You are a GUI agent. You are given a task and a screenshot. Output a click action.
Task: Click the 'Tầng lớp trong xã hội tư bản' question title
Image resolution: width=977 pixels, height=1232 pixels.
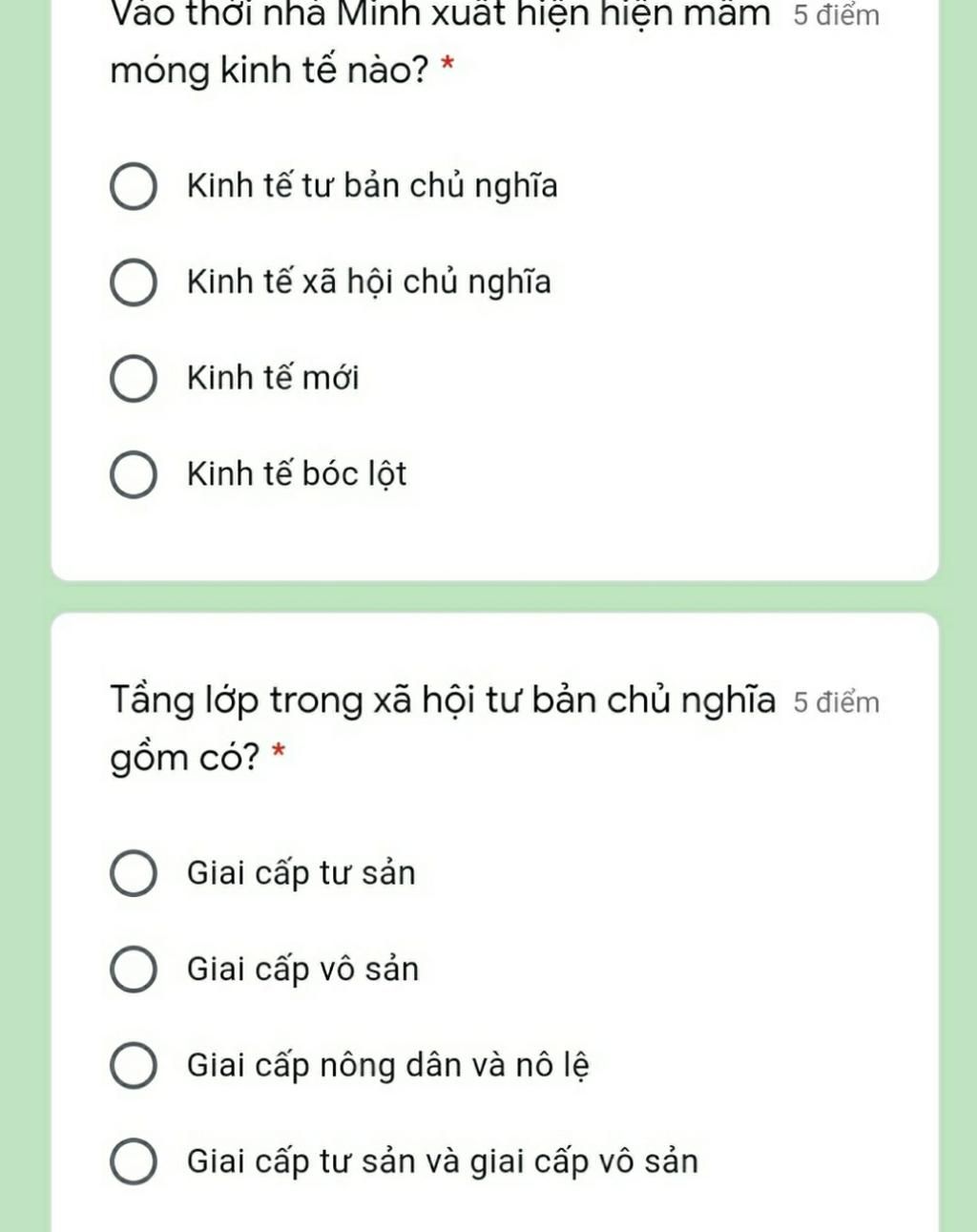[443, 728]
